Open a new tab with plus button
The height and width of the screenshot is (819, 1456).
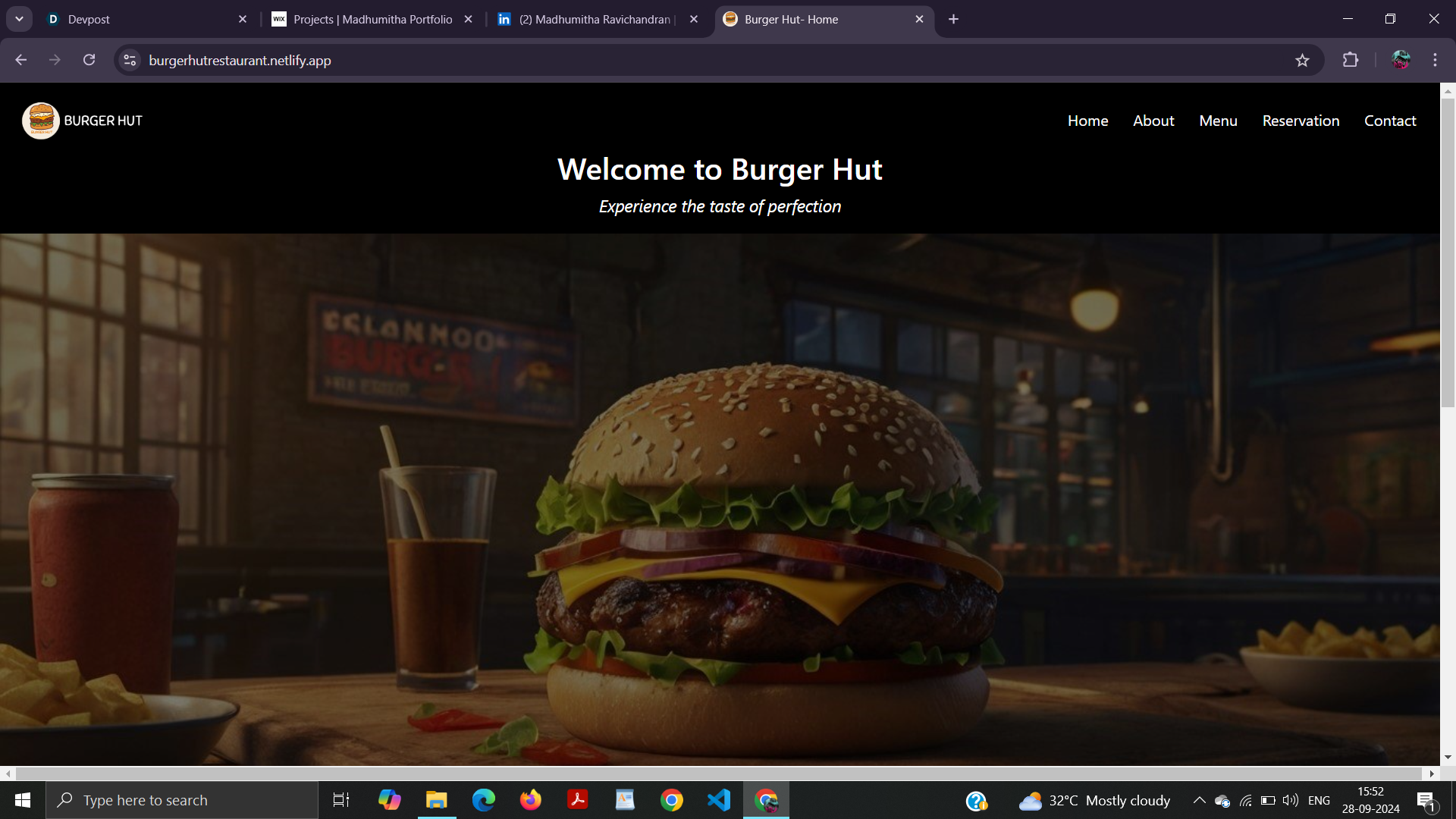pos(953,20)
